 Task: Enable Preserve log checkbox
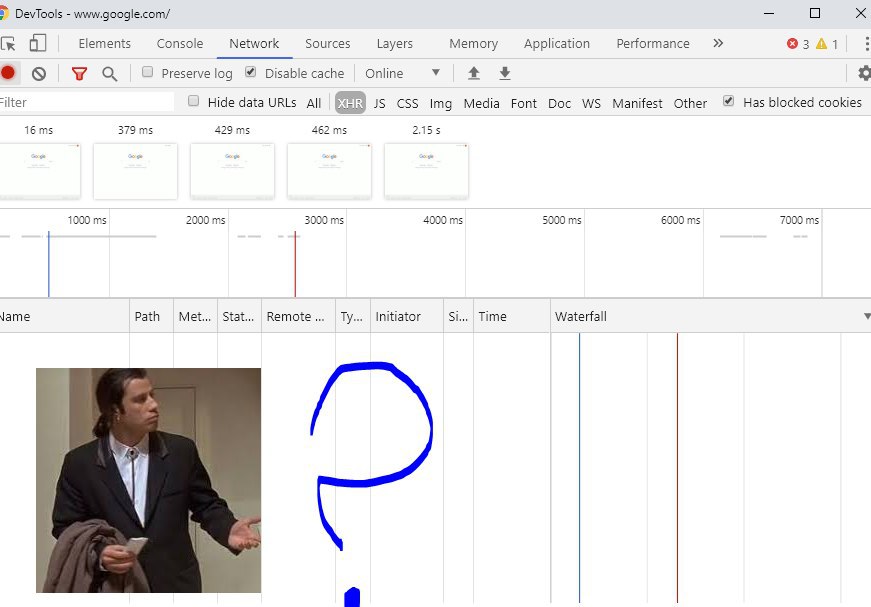click(x=147, y=72)
